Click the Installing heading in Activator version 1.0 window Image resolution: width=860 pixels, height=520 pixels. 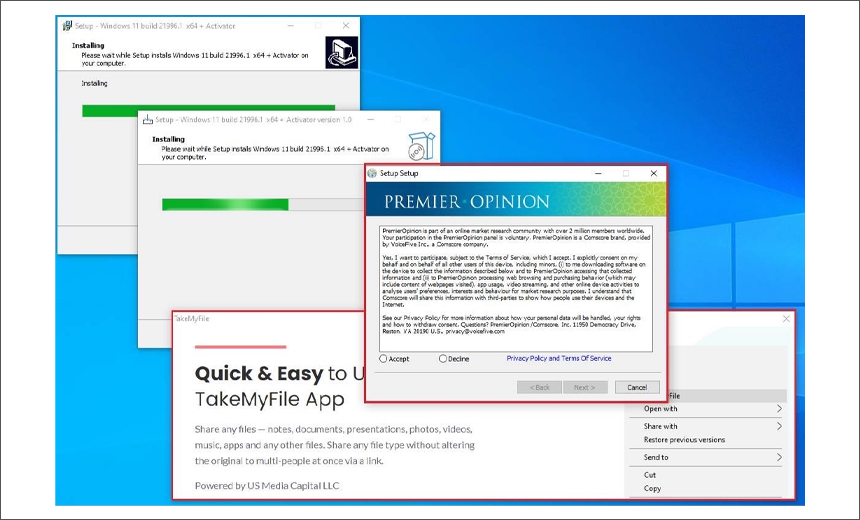168,139
